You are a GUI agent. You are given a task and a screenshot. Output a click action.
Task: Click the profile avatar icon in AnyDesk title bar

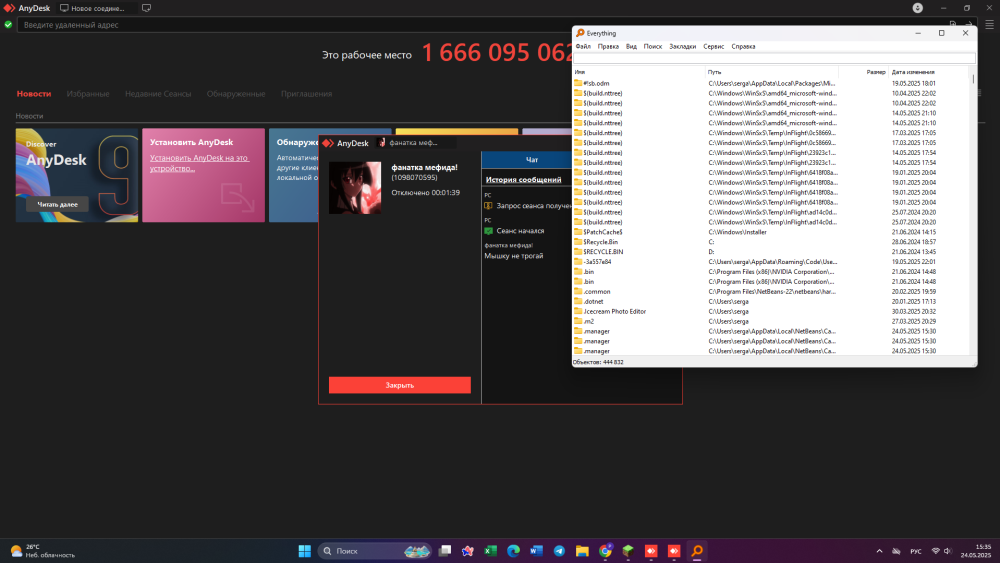(917, 8)
